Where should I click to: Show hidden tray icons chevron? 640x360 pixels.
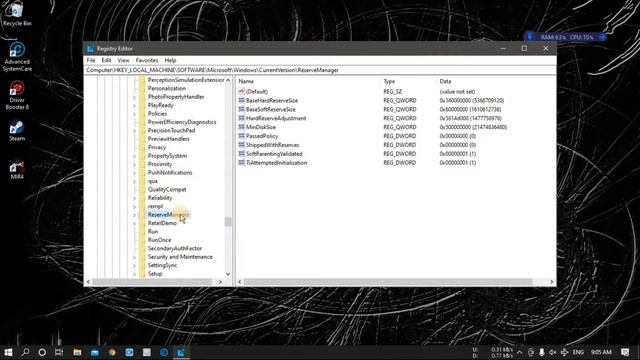(x=519, y=352)
